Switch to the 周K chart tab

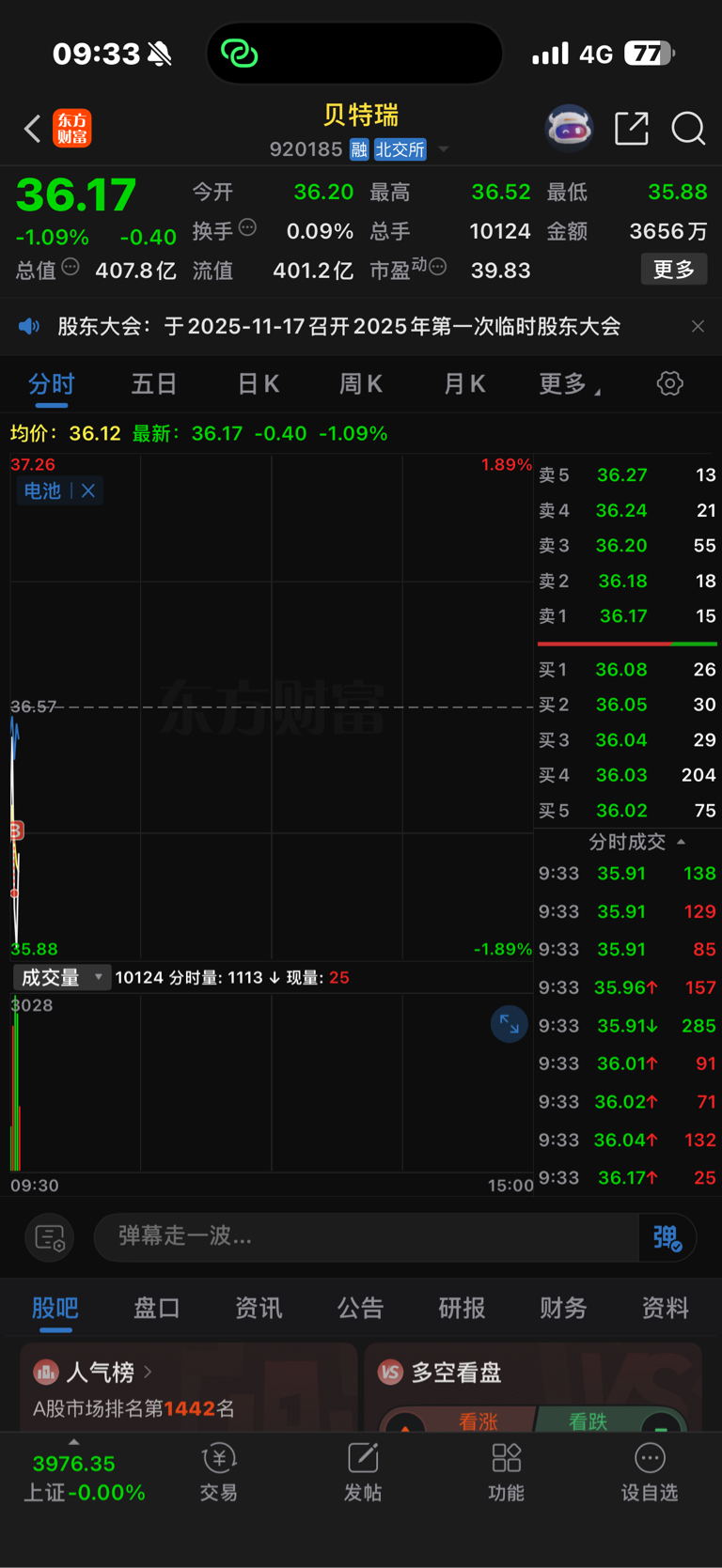pyautogui.click(x=360, y=384)
